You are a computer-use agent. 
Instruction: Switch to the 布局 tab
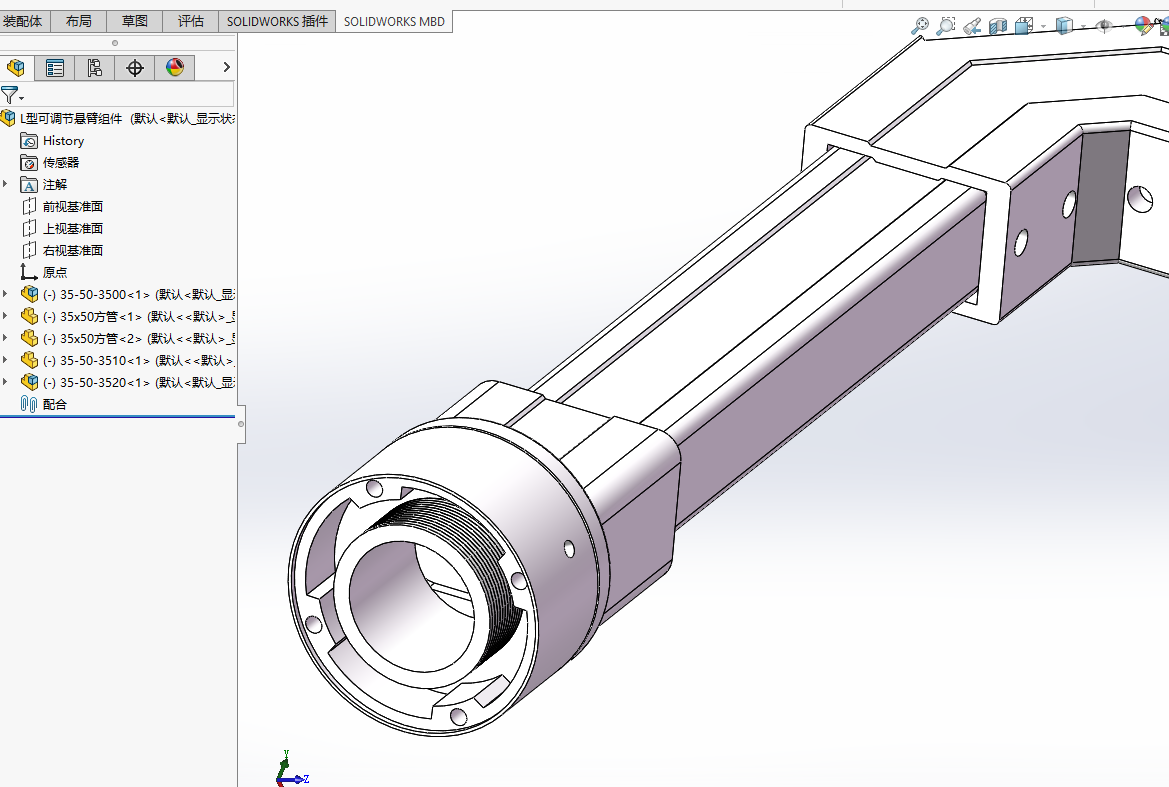[78, 21]
